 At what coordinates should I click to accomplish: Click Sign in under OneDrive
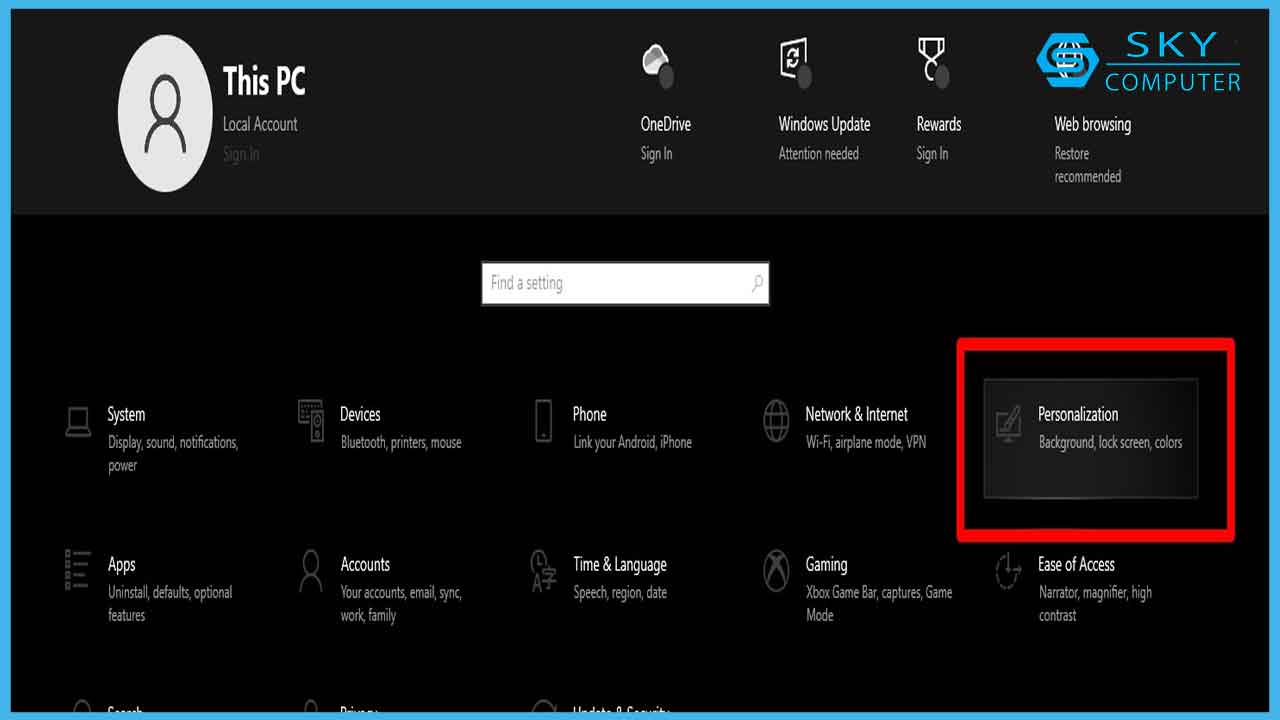656,154
